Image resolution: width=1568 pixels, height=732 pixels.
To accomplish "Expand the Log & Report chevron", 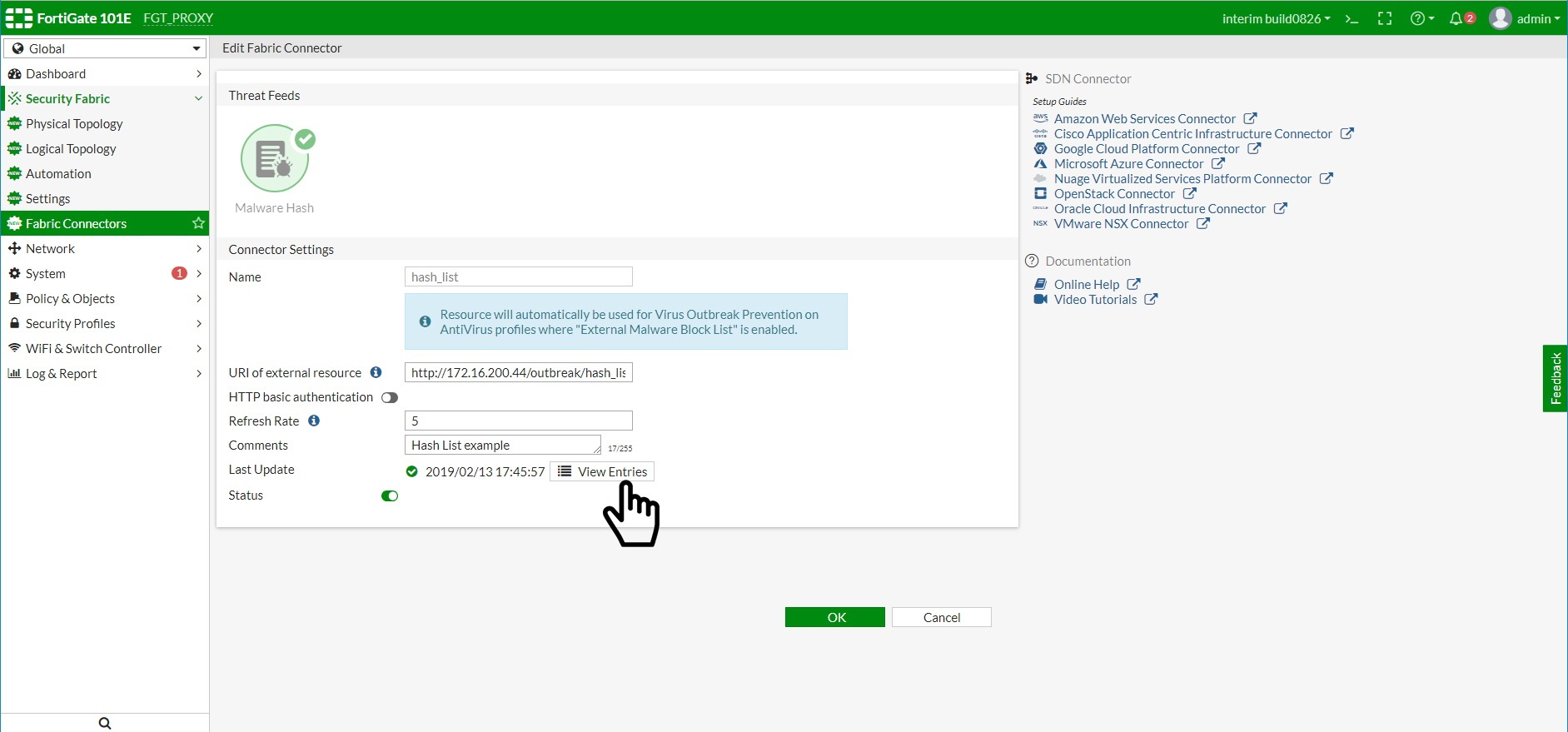I will [x=199, y=373].
